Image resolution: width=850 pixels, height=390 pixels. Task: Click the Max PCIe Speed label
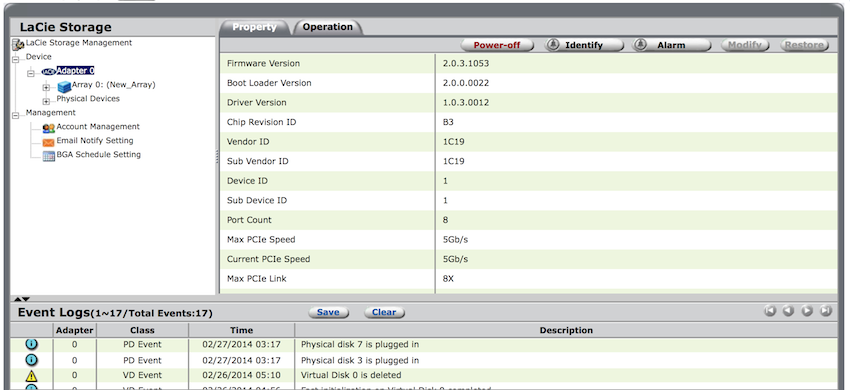click(x=261, y=239)
